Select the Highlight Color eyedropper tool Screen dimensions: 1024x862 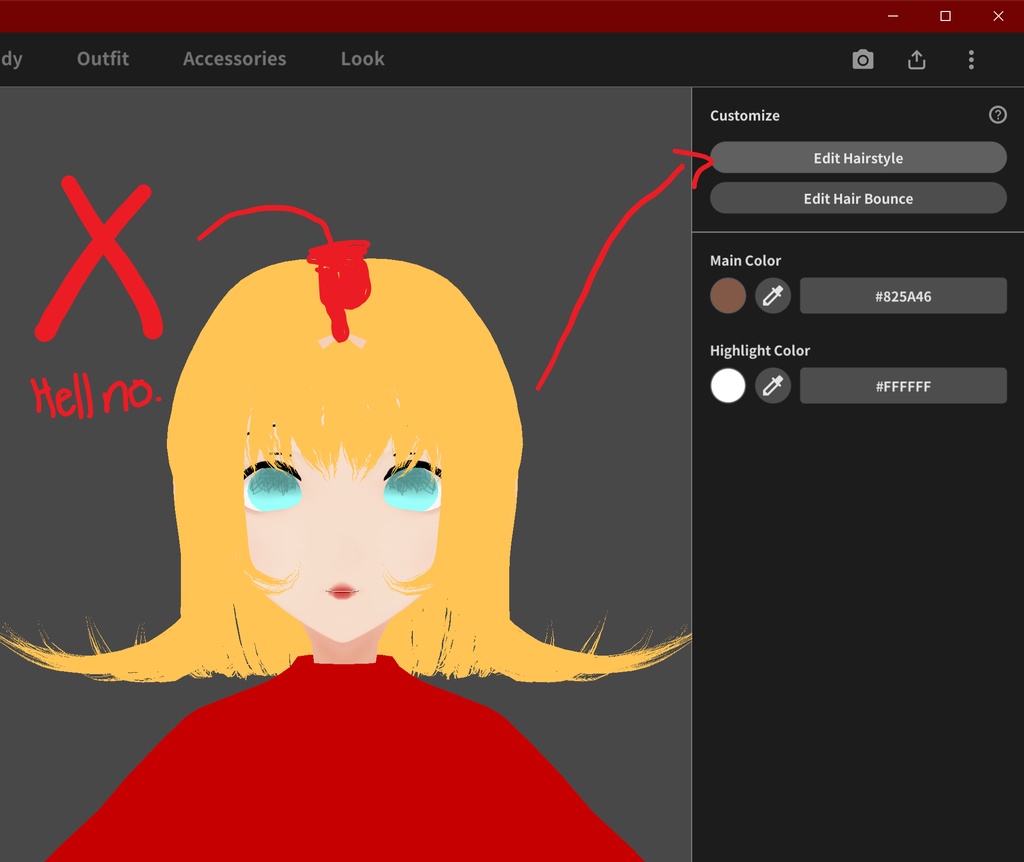[x=772, y=385]
